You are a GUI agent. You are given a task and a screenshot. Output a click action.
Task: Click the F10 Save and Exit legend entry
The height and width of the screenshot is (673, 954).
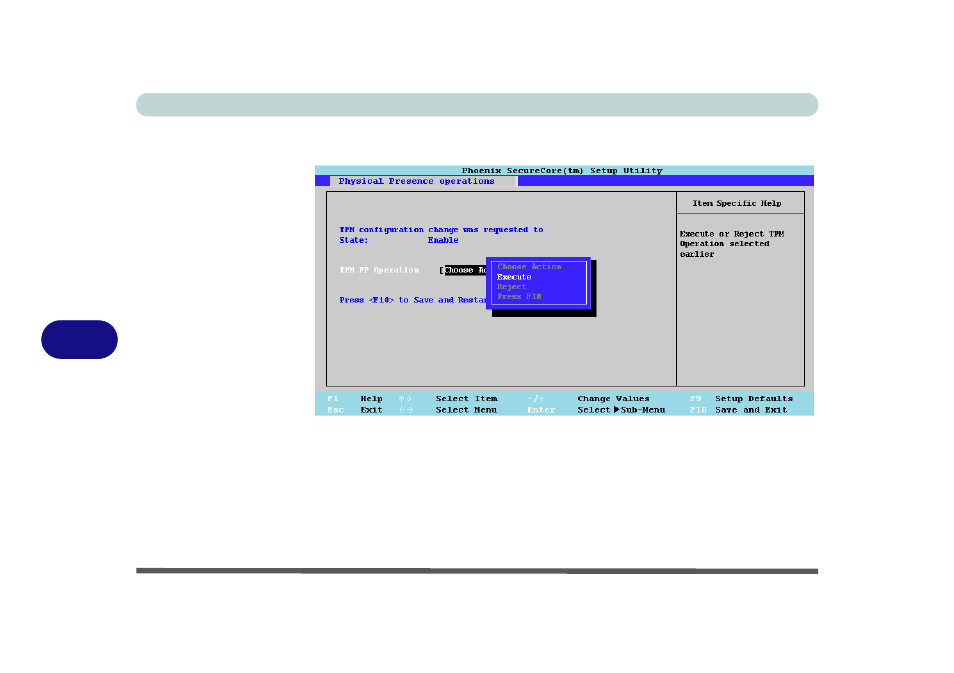pyautogui.click(x=739, y=410)
